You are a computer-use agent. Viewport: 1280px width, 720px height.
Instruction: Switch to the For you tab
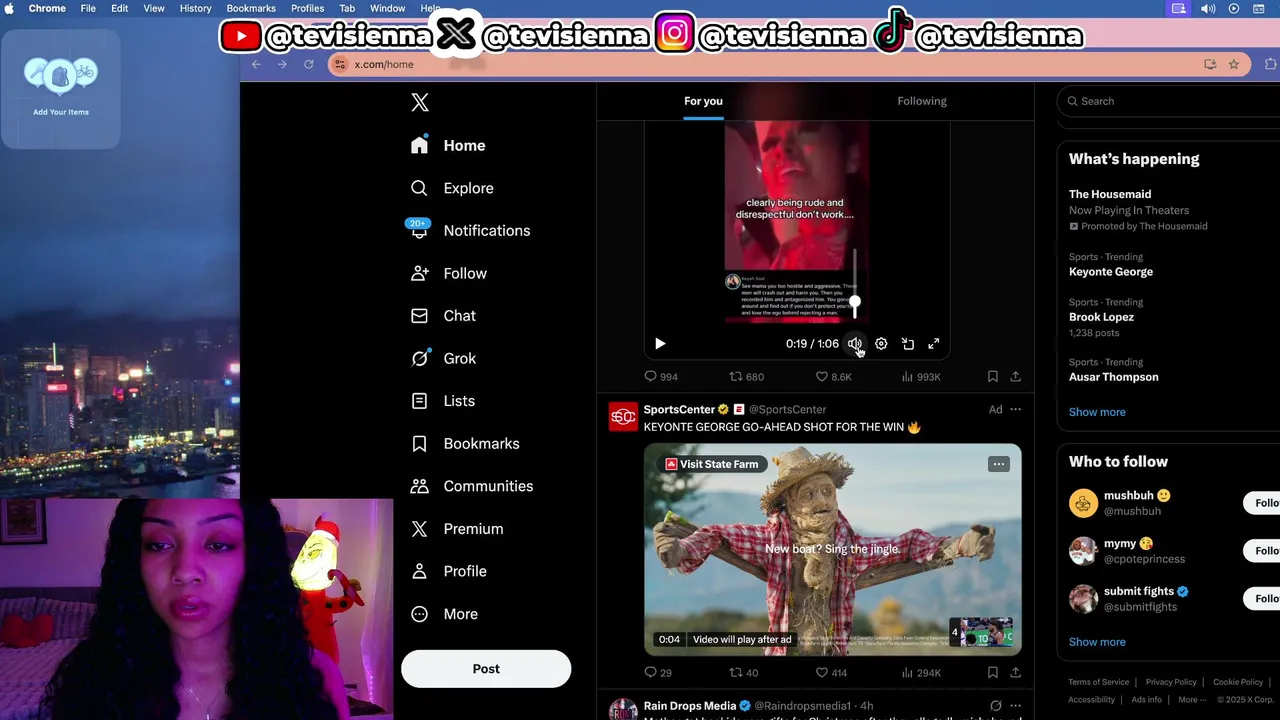(703, 101)
